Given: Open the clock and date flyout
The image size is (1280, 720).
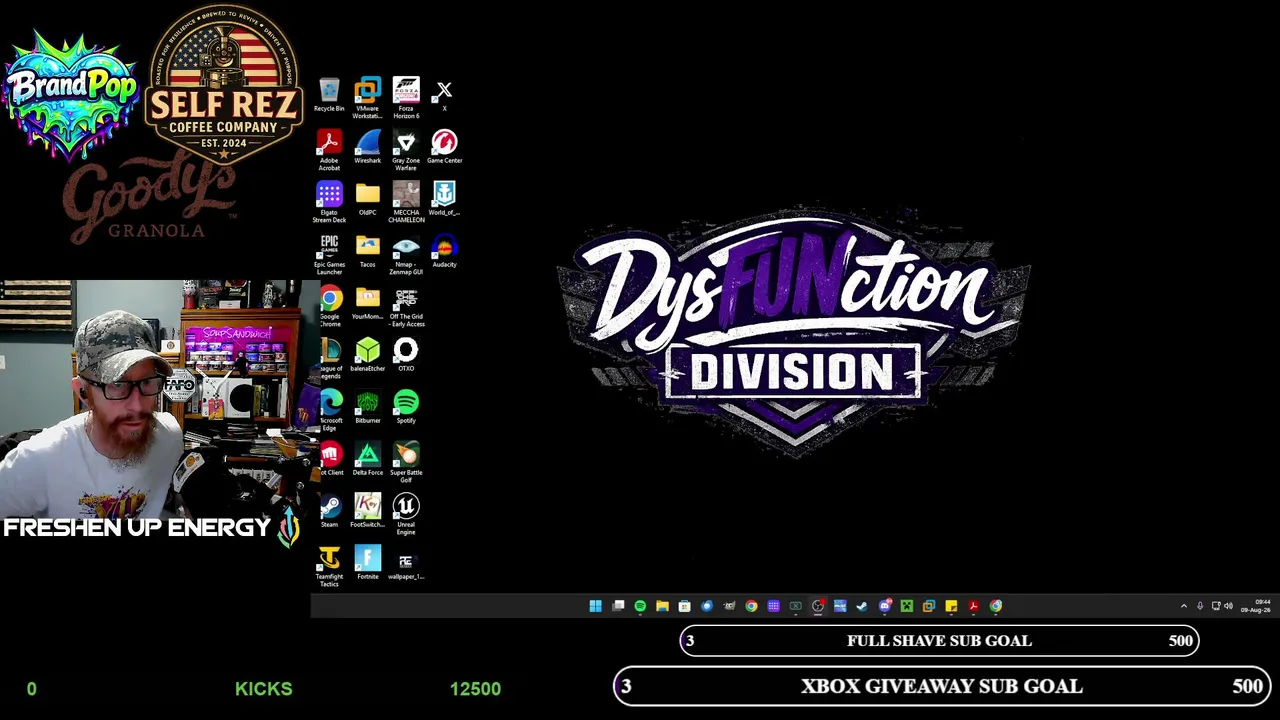Looking at the screenshot, I should 1256,606.
